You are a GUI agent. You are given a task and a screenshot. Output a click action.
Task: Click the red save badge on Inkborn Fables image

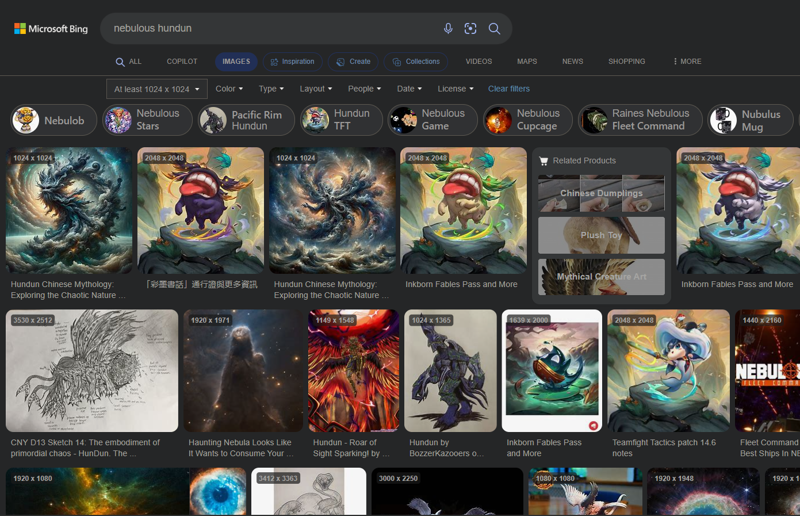[593, 425]
